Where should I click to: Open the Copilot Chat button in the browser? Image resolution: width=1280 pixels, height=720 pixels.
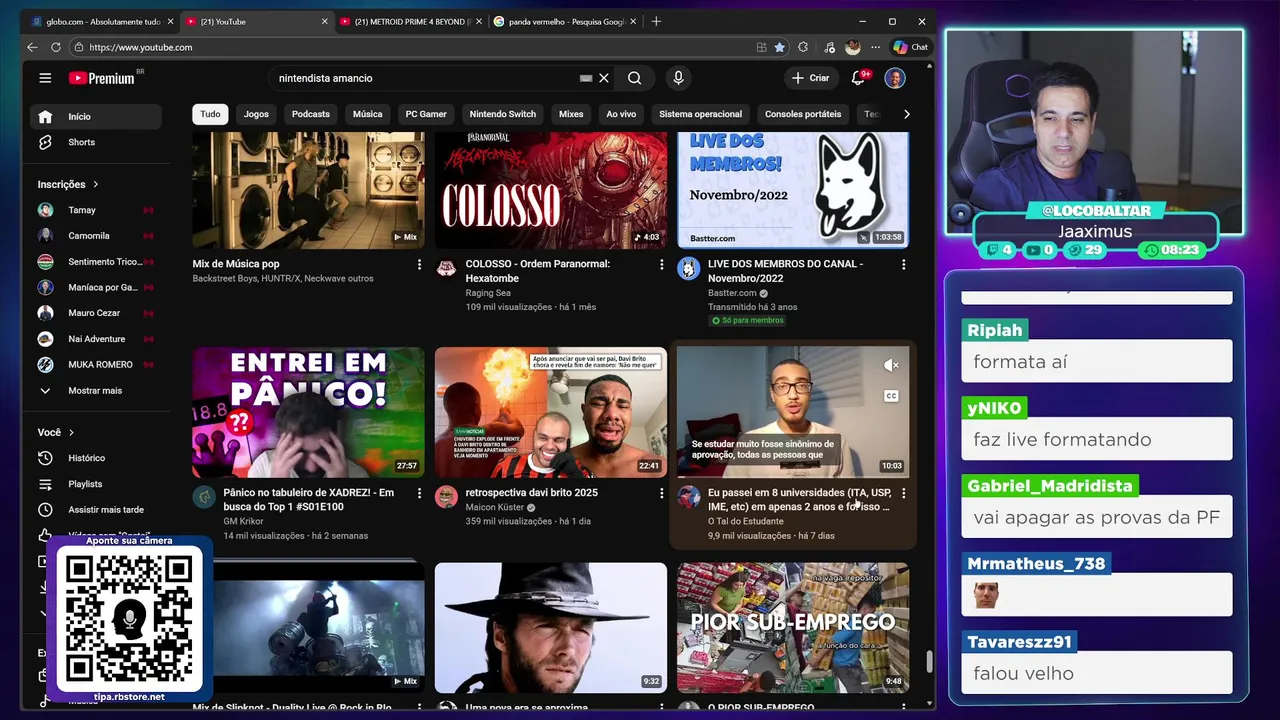click(911, 47)
